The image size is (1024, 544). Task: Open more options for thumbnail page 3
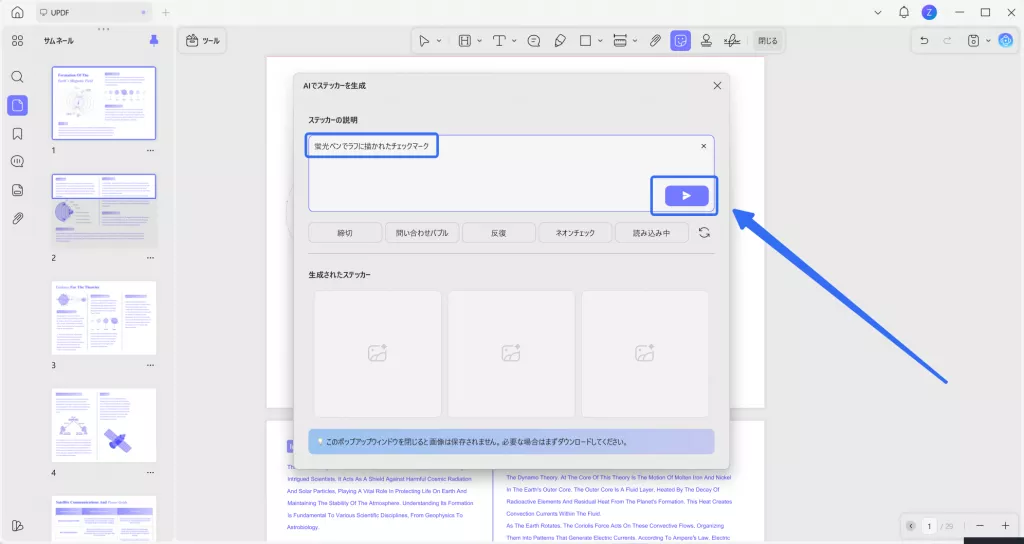(150, 366)
